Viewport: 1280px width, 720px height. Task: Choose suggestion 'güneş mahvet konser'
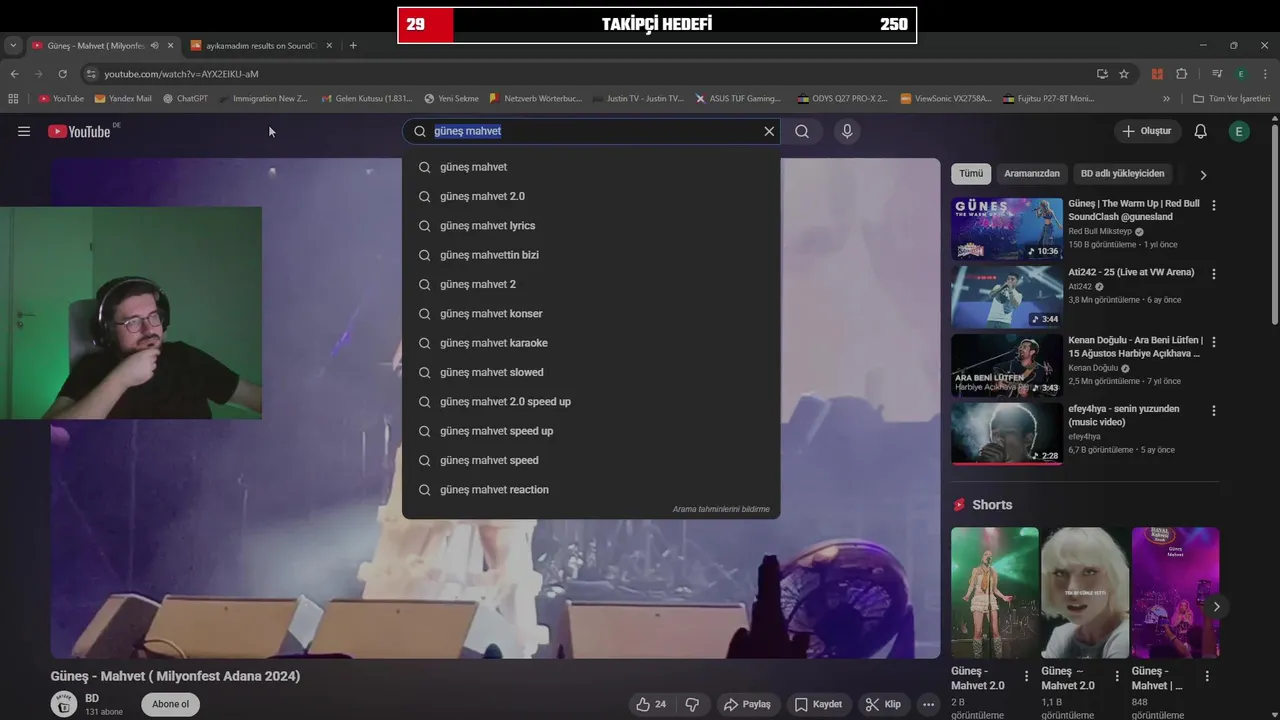coord(591,313)
